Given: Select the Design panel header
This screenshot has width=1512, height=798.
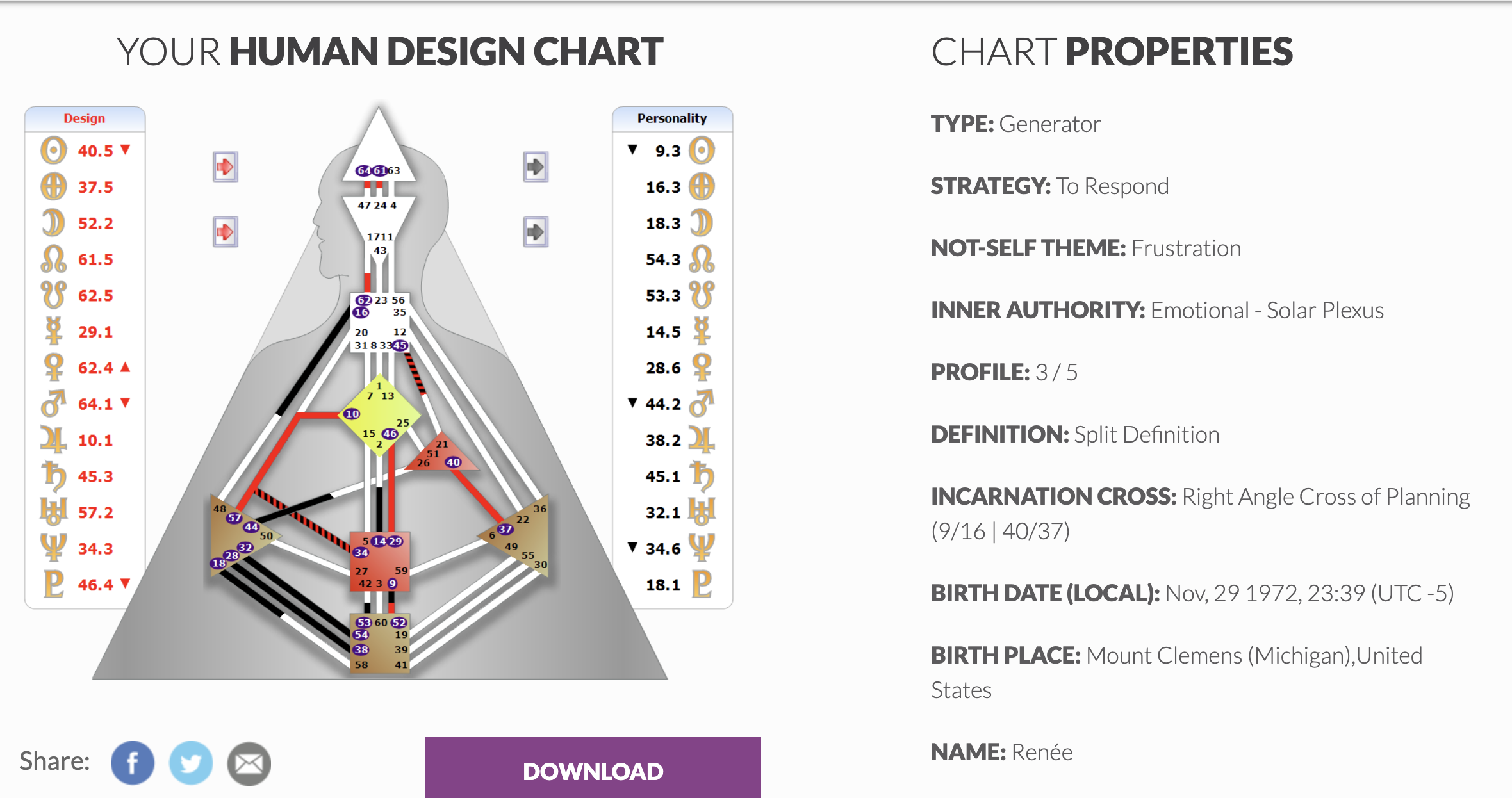Looking at the screenshot, I should pyautogui.click(x=85, y=118).
